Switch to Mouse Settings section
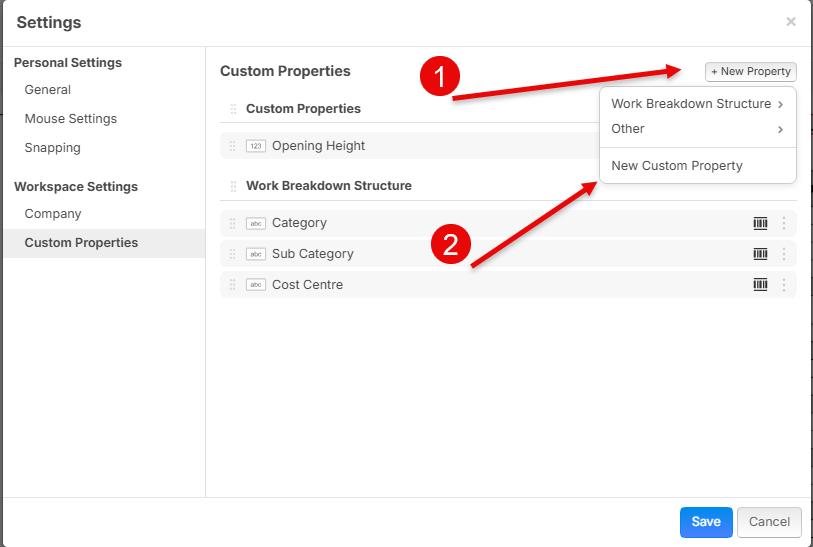813x547 pixels. coord(71,119)
